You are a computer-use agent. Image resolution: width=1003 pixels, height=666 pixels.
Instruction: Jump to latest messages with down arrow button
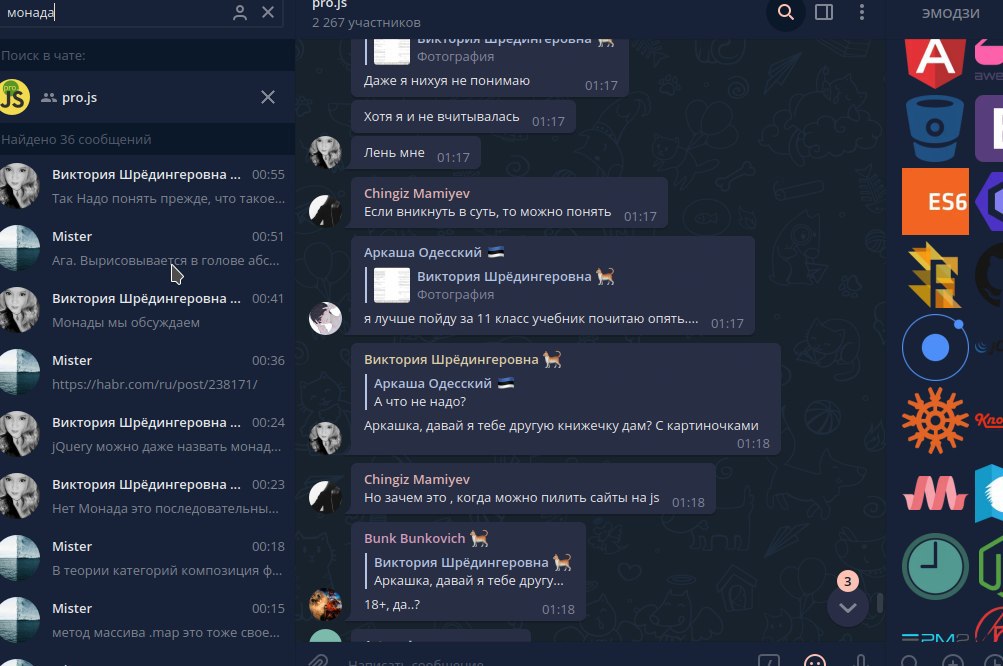tap(848, 607)
